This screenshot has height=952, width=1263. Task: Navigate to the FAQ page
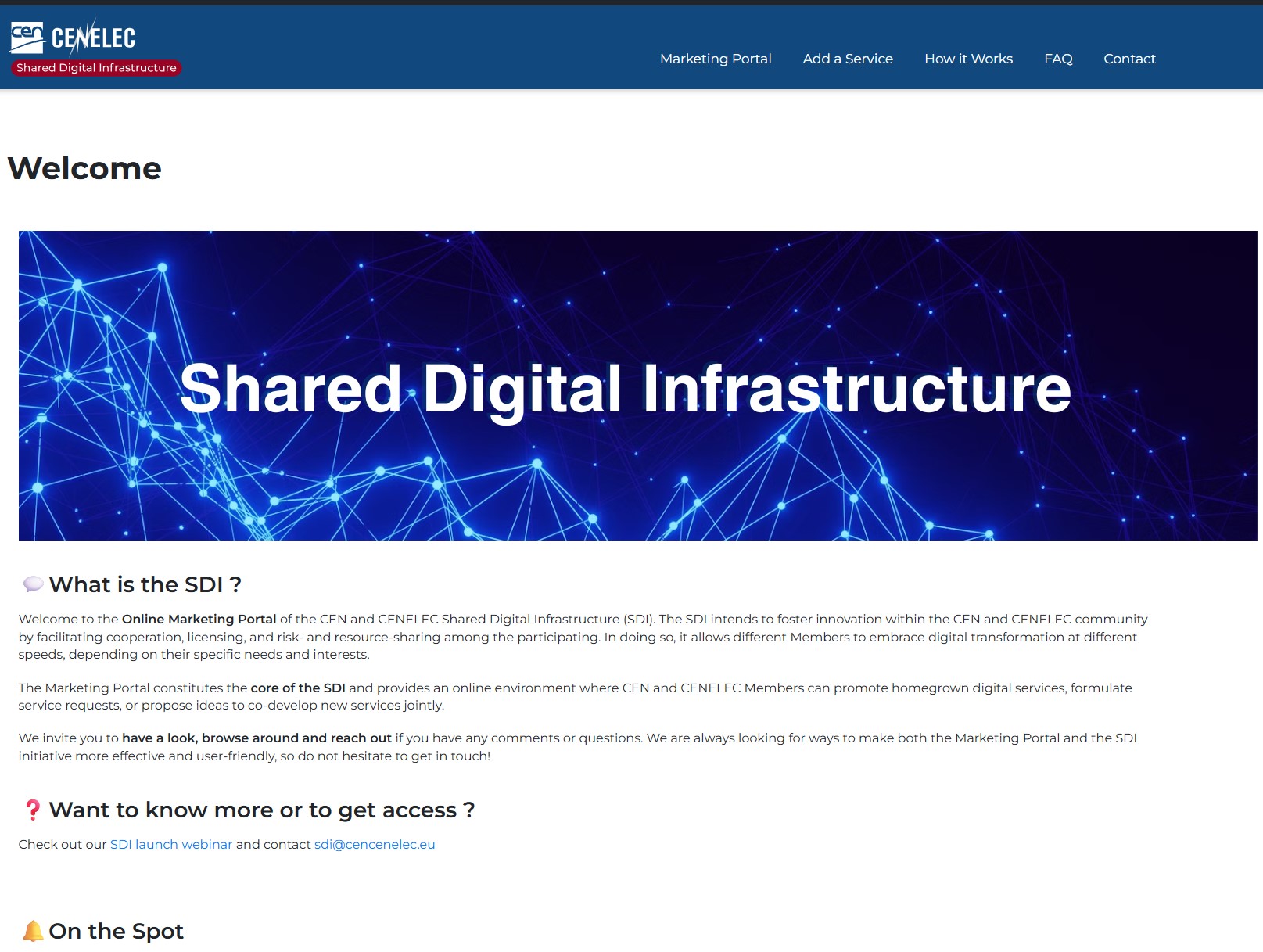[x=1057, y=59]
